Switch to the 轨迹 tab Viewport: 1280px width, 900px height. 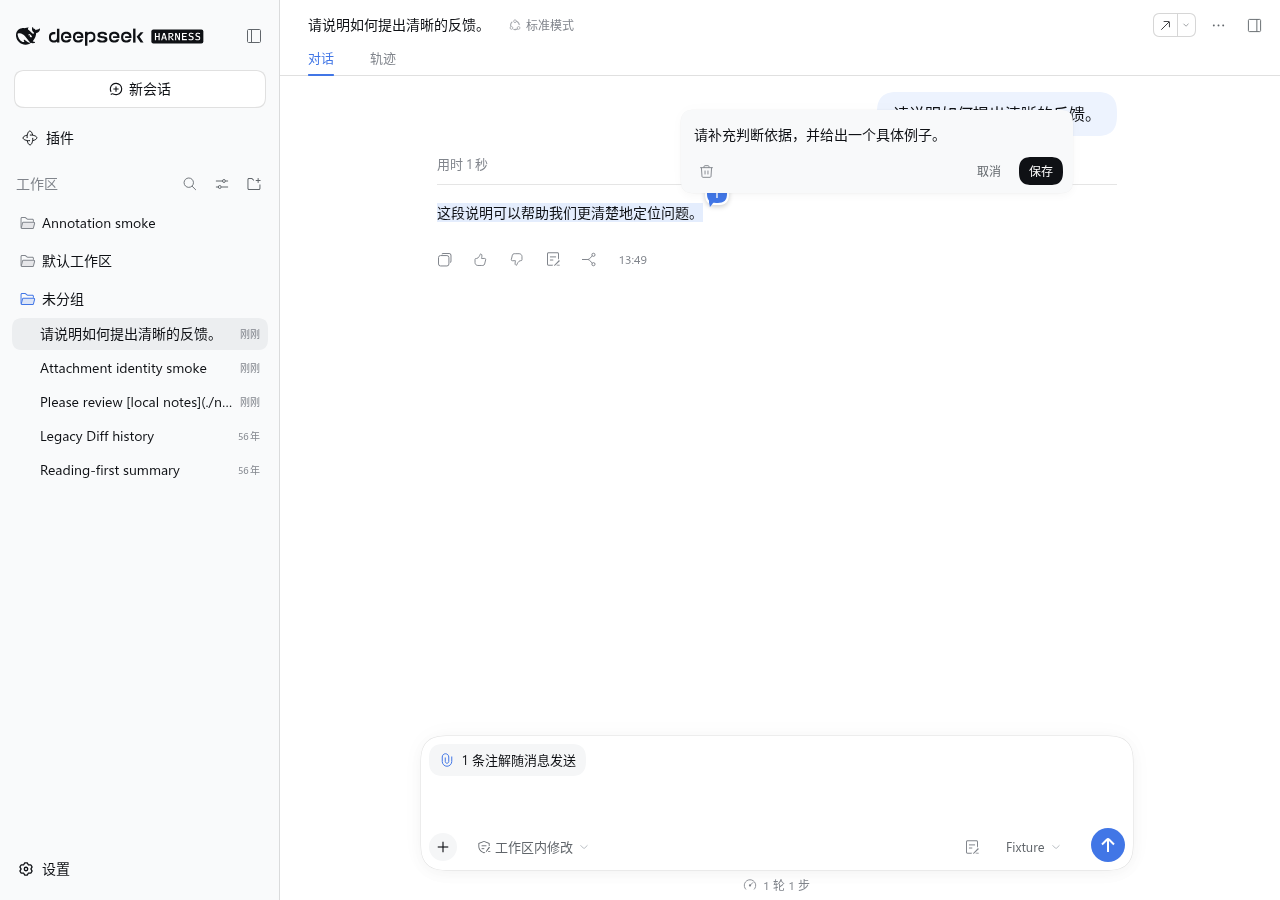coord(383,59)
